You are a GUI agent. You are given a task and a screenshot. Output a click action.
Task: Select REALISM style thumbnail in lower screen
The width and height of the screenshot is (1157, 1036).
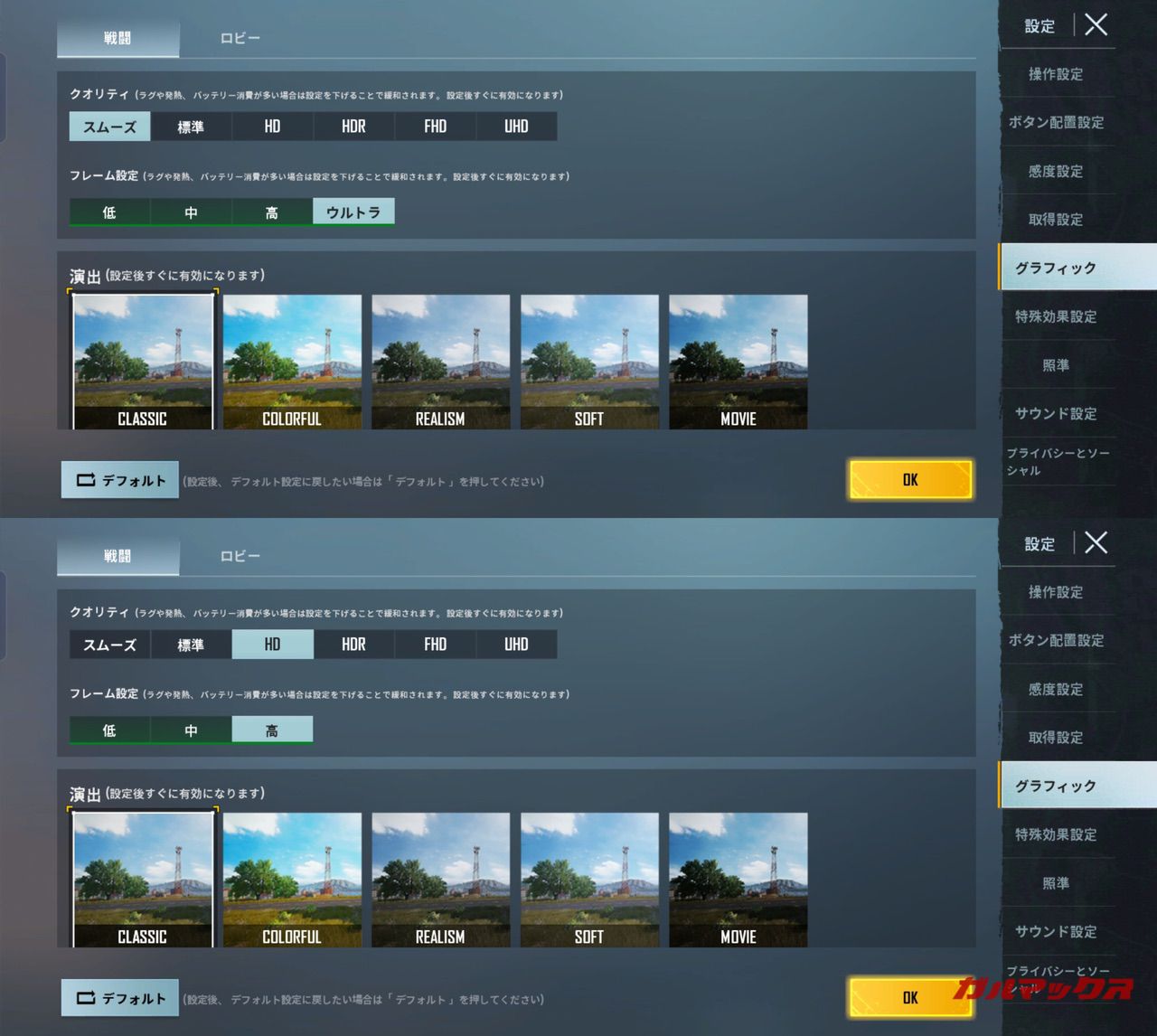(x=440, y=880)
